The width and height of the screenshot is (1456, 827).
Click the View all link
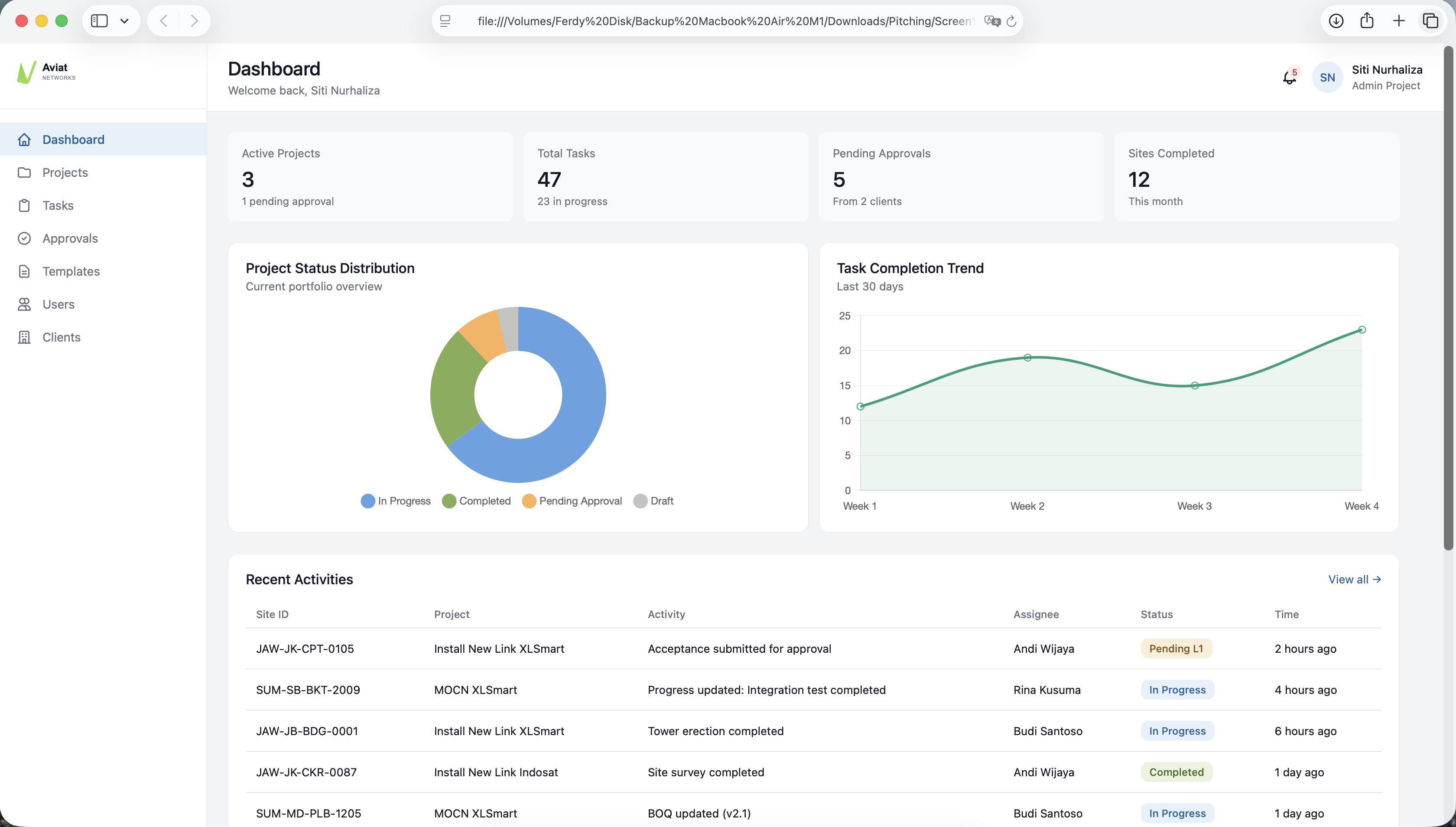1354,580
